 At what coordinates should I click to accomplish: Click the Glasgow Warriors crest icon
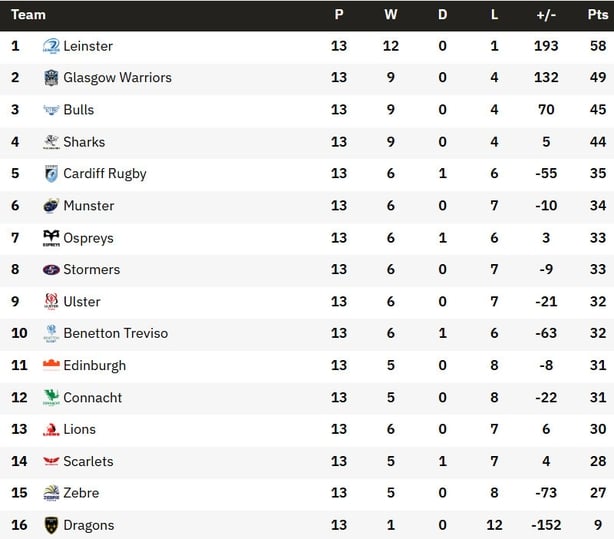click(51, 78)
